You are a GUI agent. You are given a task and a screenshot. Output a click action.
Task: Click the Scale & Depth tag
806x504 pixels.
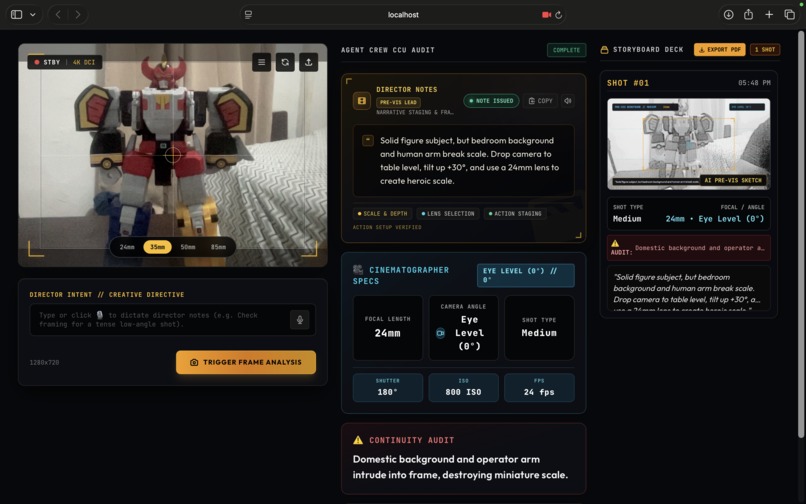pos(382,213)
